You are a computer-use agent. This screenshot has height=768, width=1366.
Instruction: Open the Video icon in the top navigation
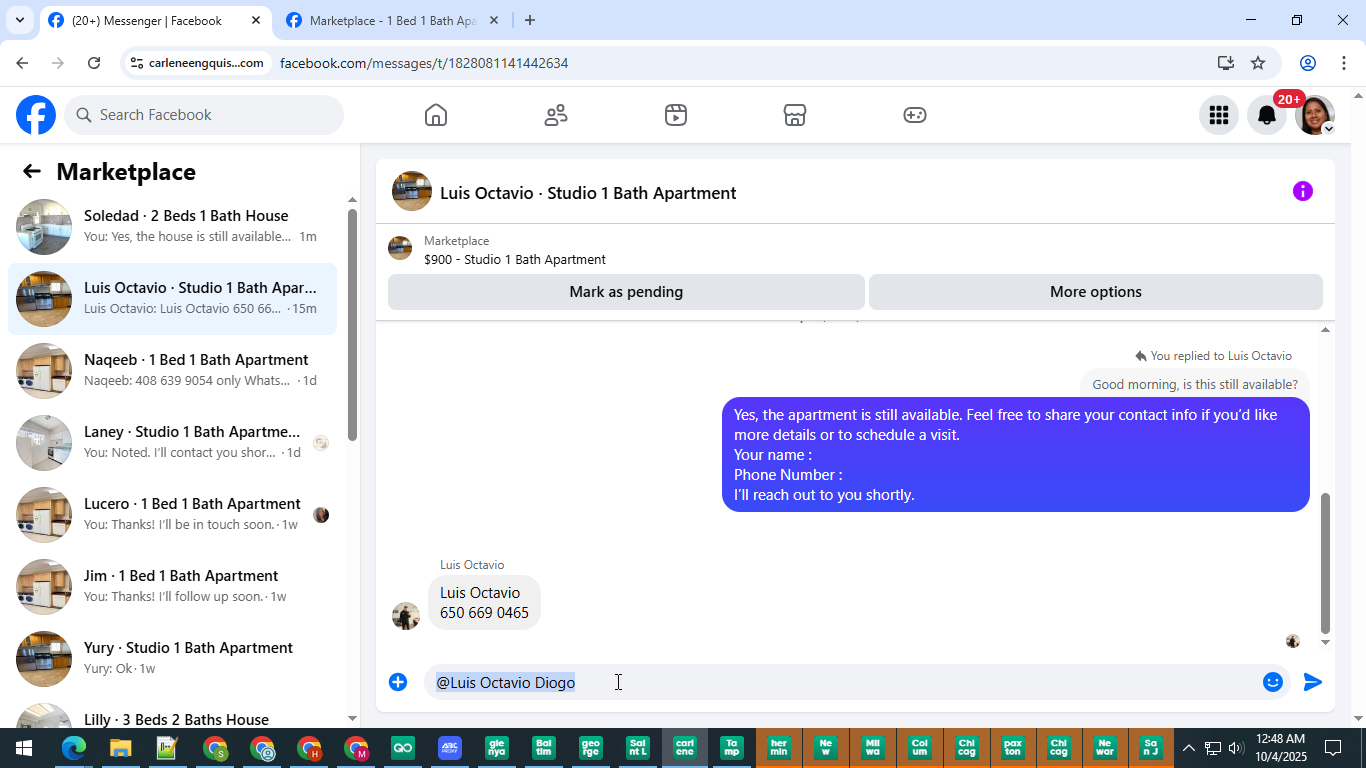[676, 115]
